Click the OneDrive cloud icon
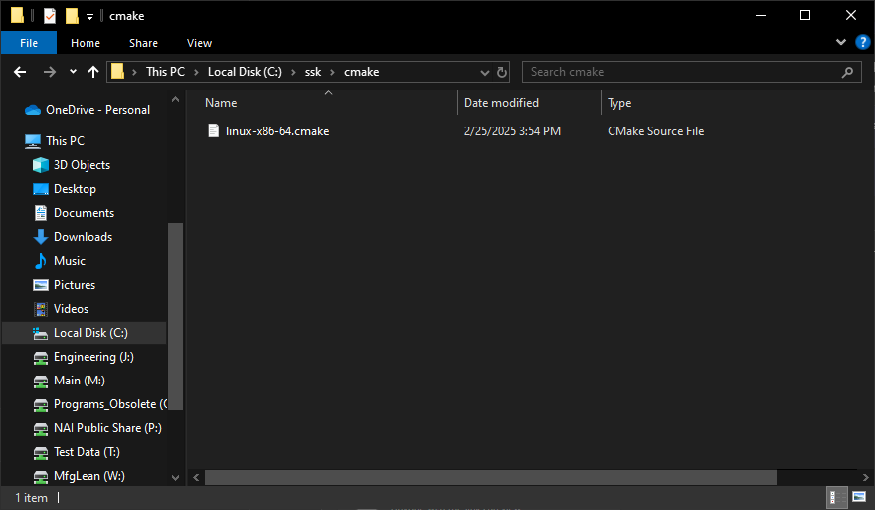 (x=33, y=110)
